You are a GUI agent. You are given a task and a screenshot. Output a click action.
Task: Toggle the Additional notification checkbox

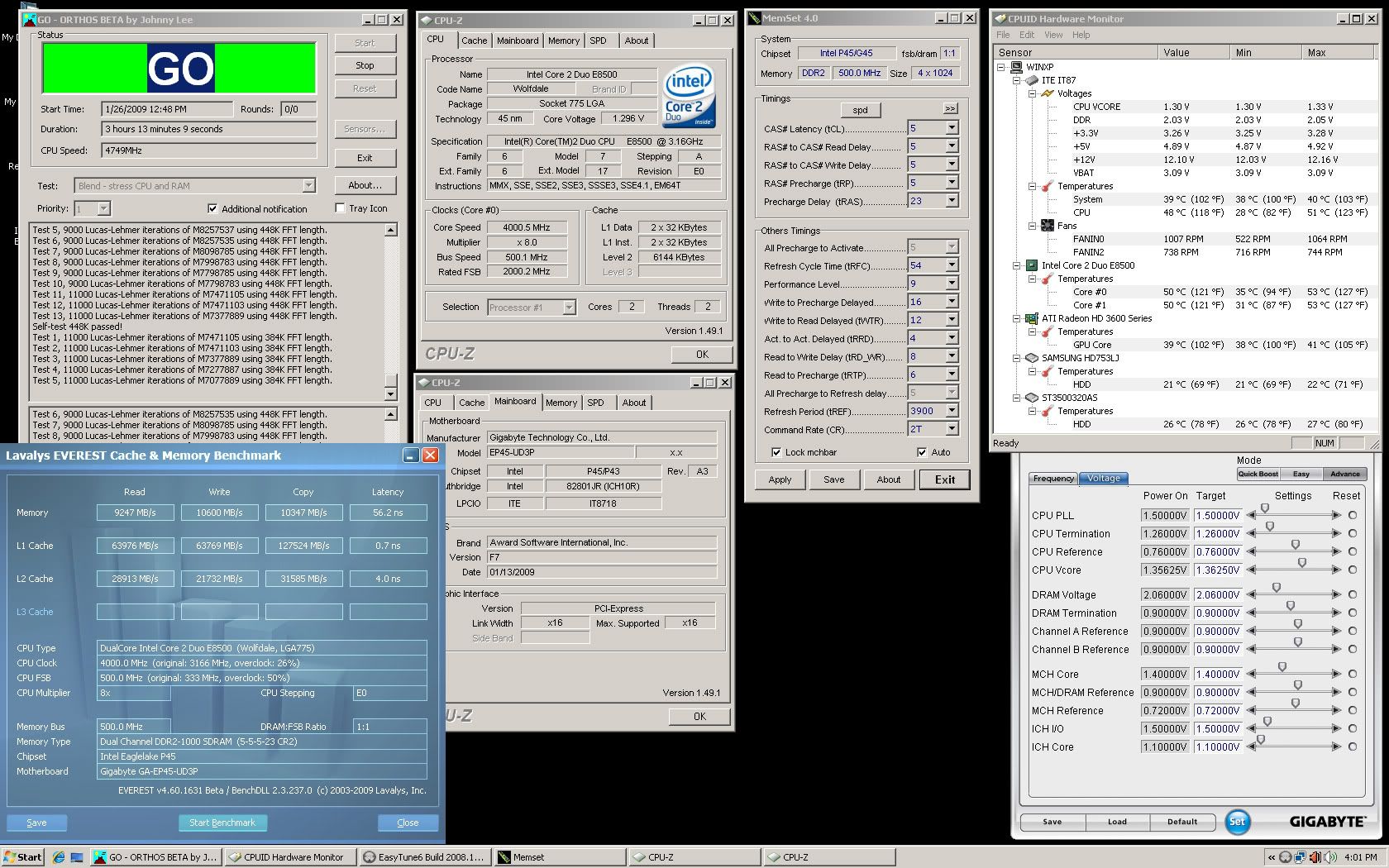pyautogui.click(x=212, y=209)
